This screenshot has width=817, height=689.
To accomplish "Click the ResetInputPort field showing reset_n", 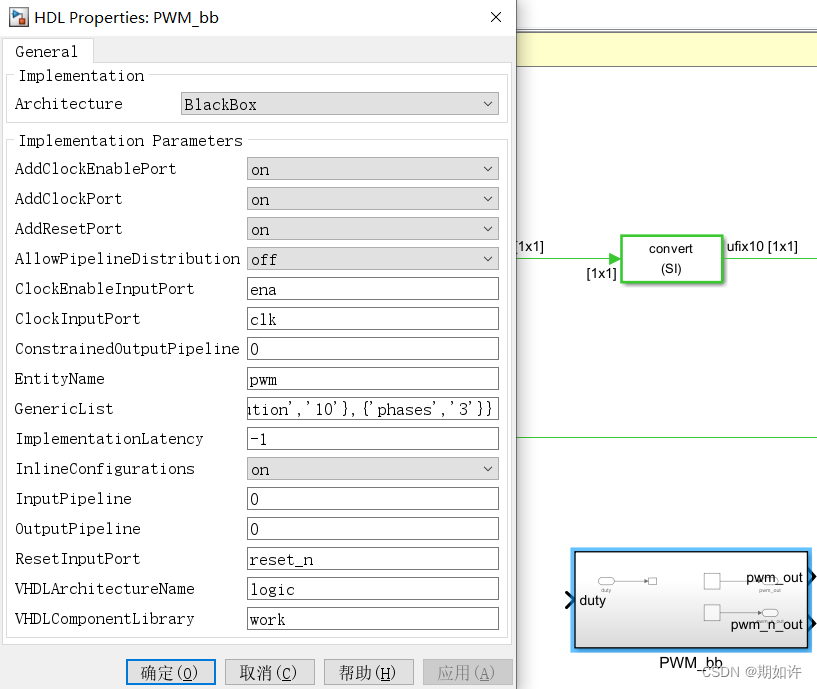I will coord(372,558).
